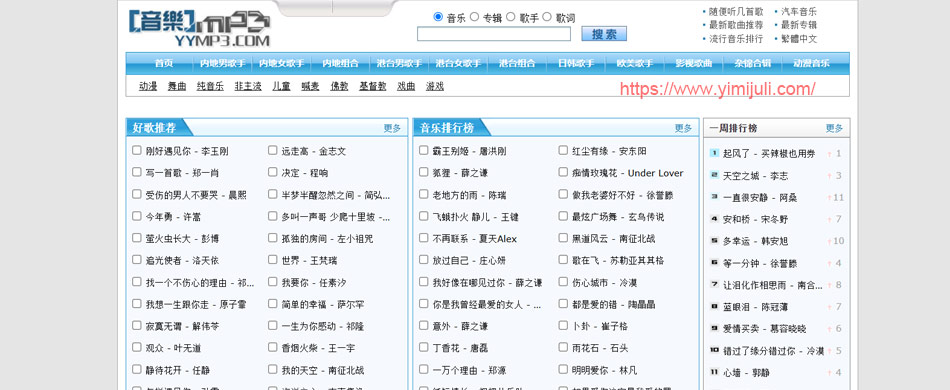Open song 天空之城 - 李志 in weekly chart

click(755, 176)
